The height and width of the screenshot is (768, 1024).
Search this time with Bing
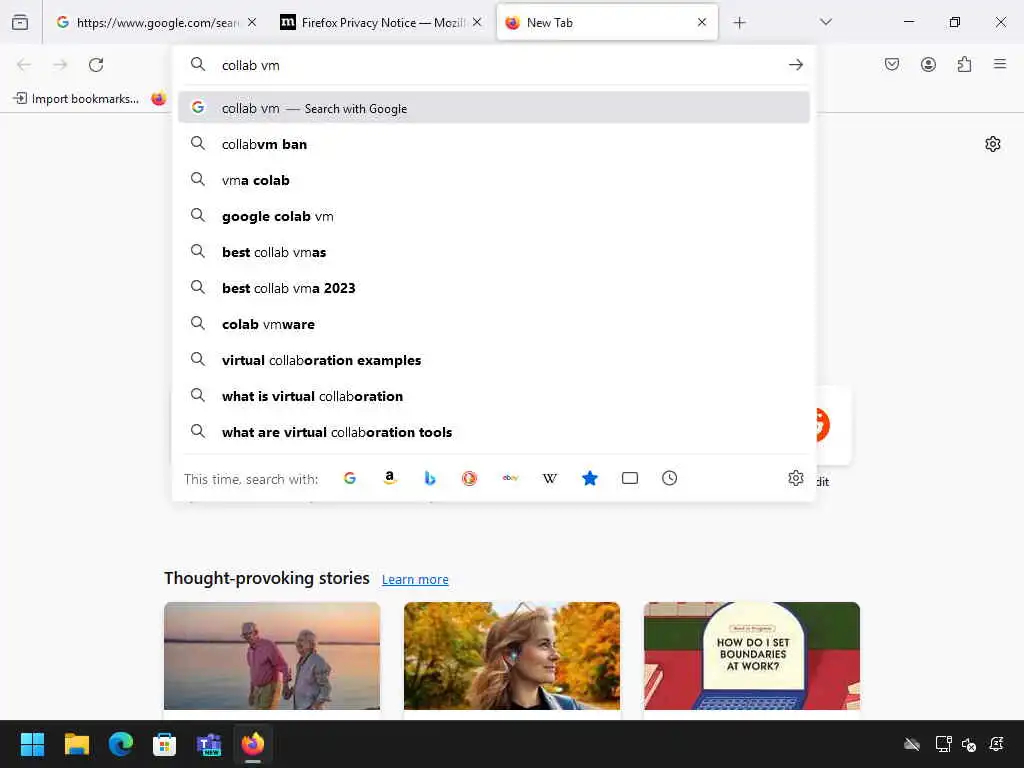tap(430, 478)
